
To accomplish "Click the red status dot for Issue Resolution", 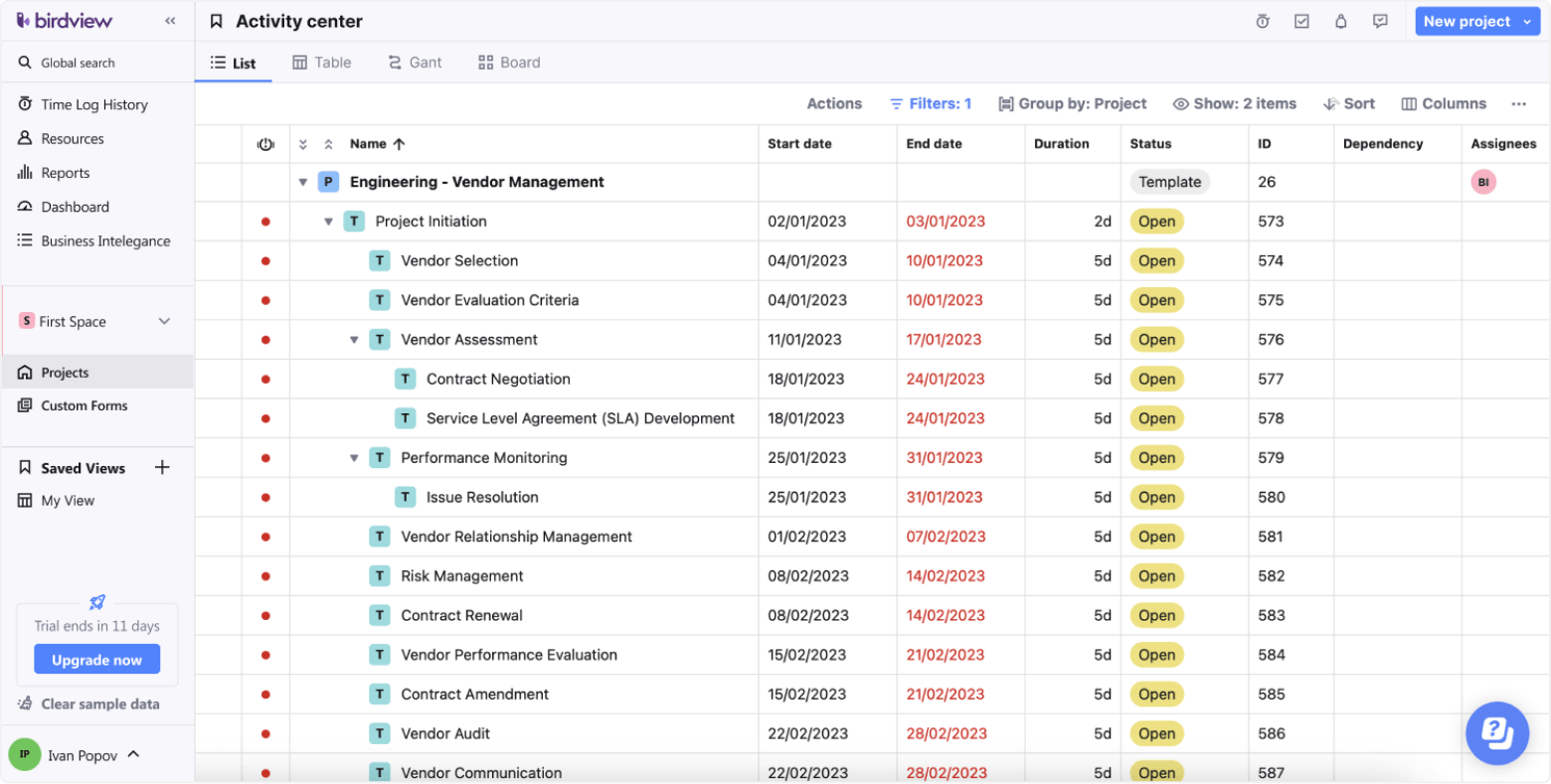I will (x=265, y=498).
